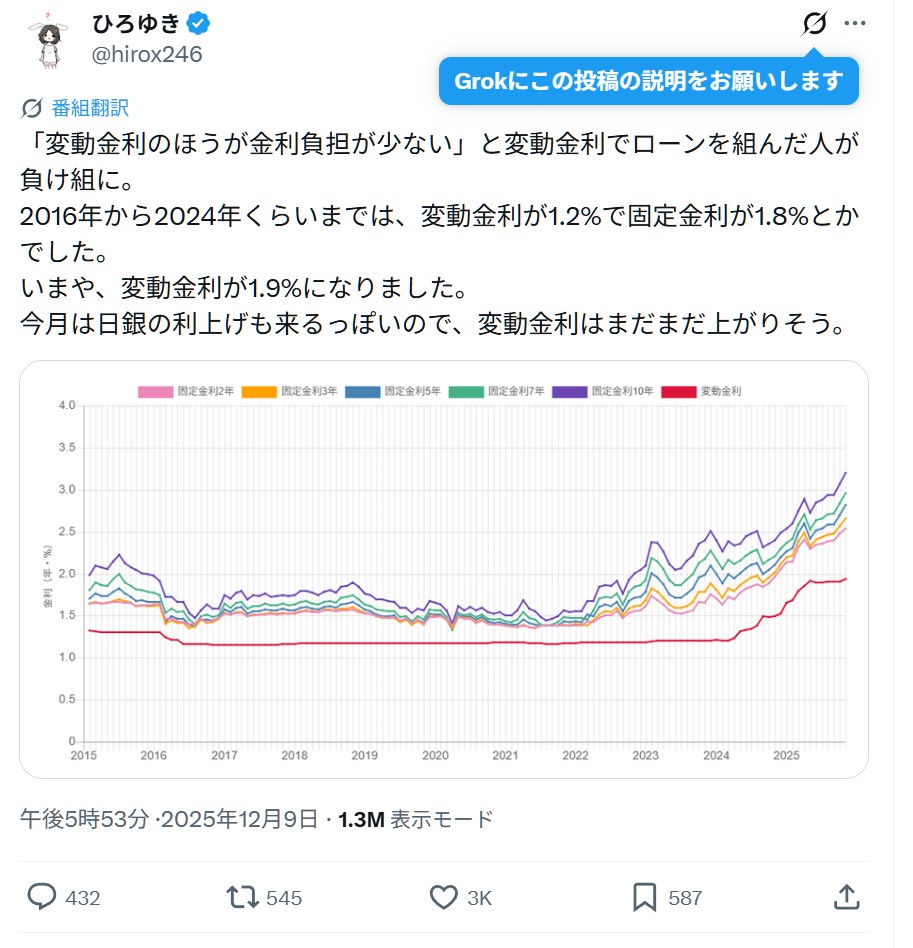Toggle 固定金利2年 pink legend swatch

pyautogui.click(x=155, y=391)
